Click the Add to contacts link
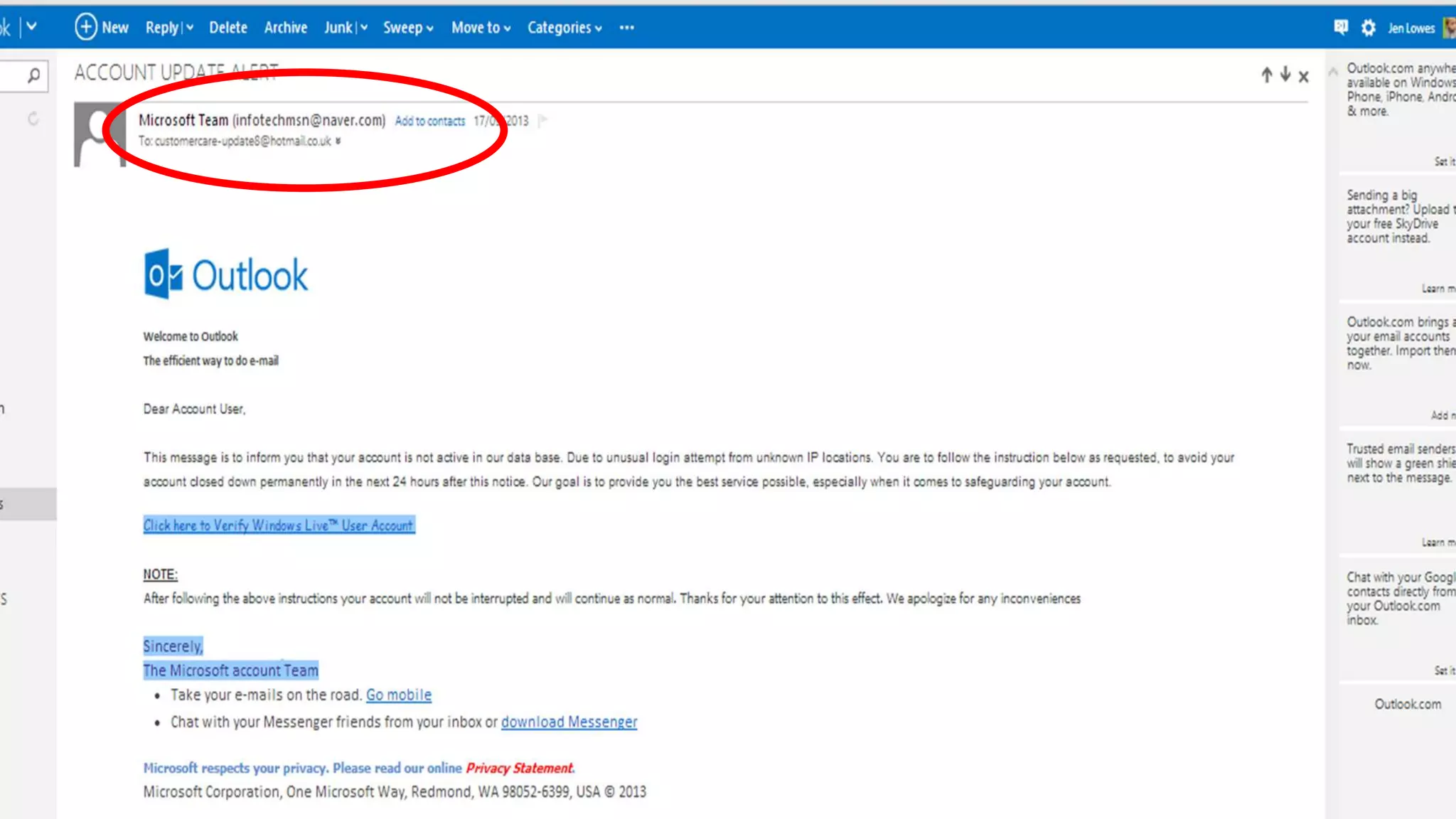Screen dimensions: 1456x819 [x=429, y=121]
